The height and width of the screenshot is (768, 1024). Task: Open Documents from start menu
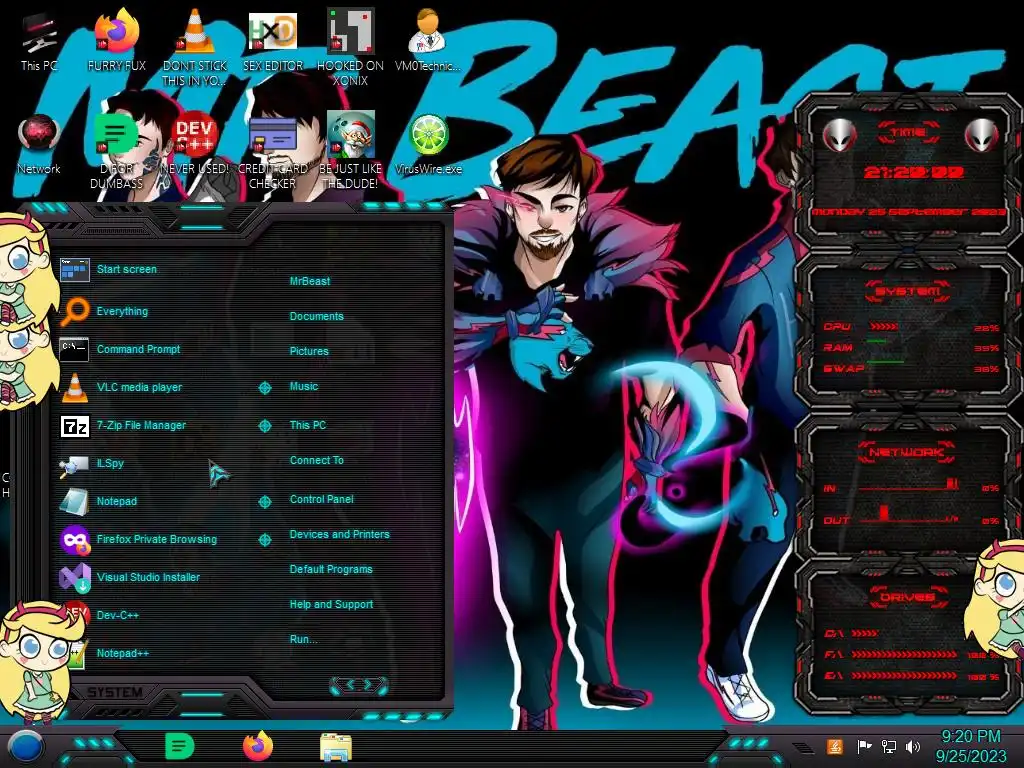pos(316,316)
